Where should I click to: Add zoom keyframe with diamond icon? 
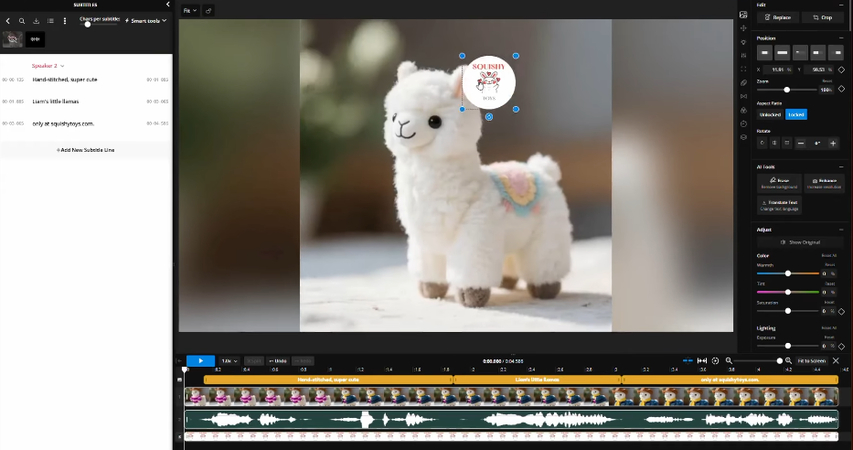point(841,89)
